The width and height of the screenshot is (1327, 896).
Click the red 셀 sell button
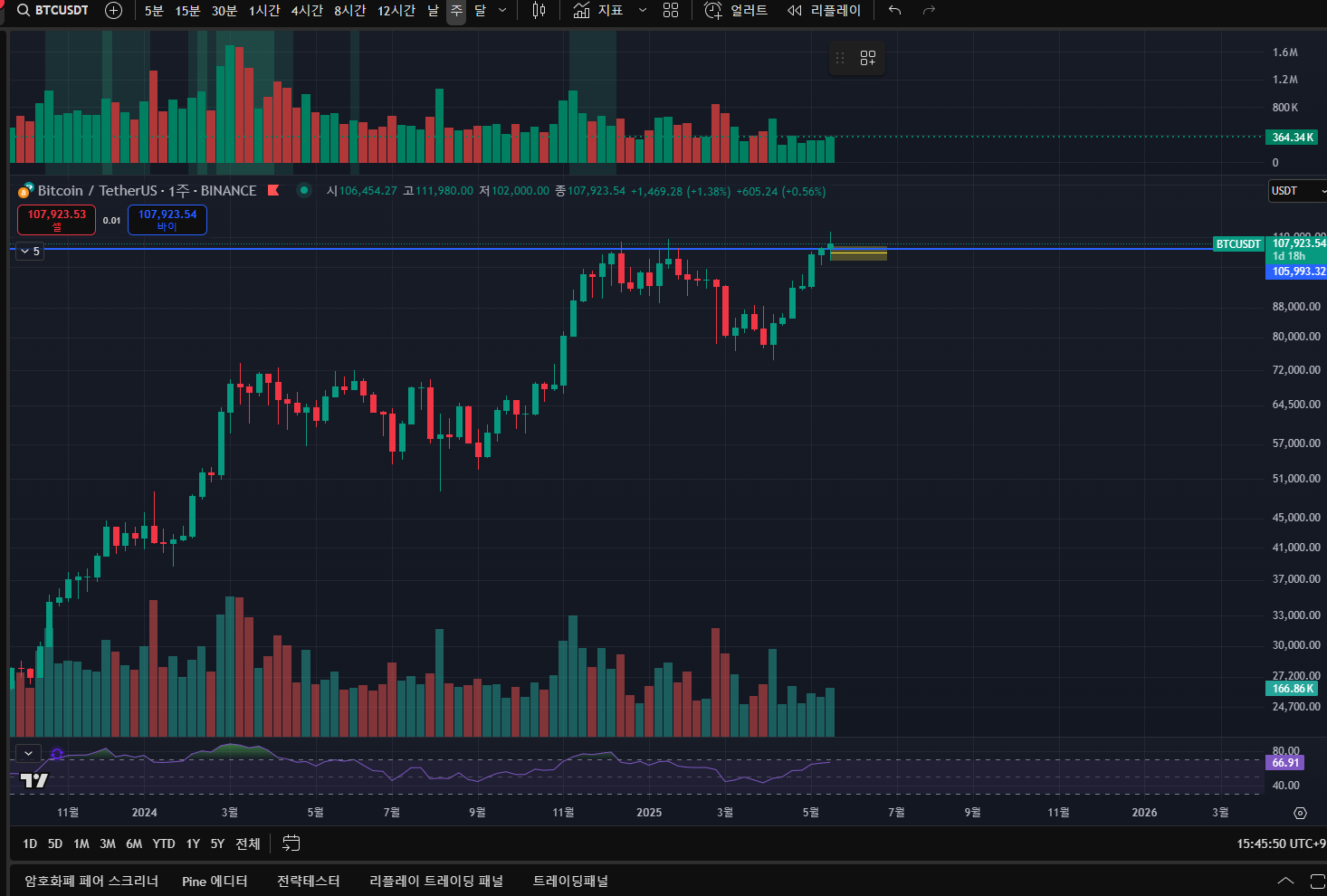[x=56, y=220]
